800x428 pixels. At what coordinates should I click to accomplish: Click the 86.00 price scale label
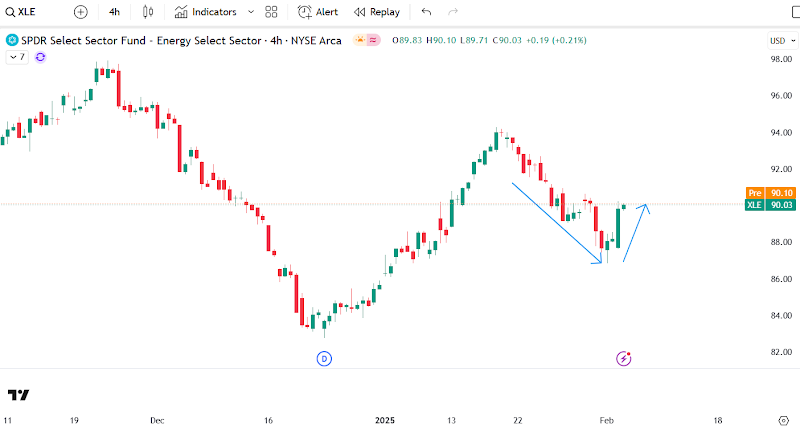(x=781, y=279)
